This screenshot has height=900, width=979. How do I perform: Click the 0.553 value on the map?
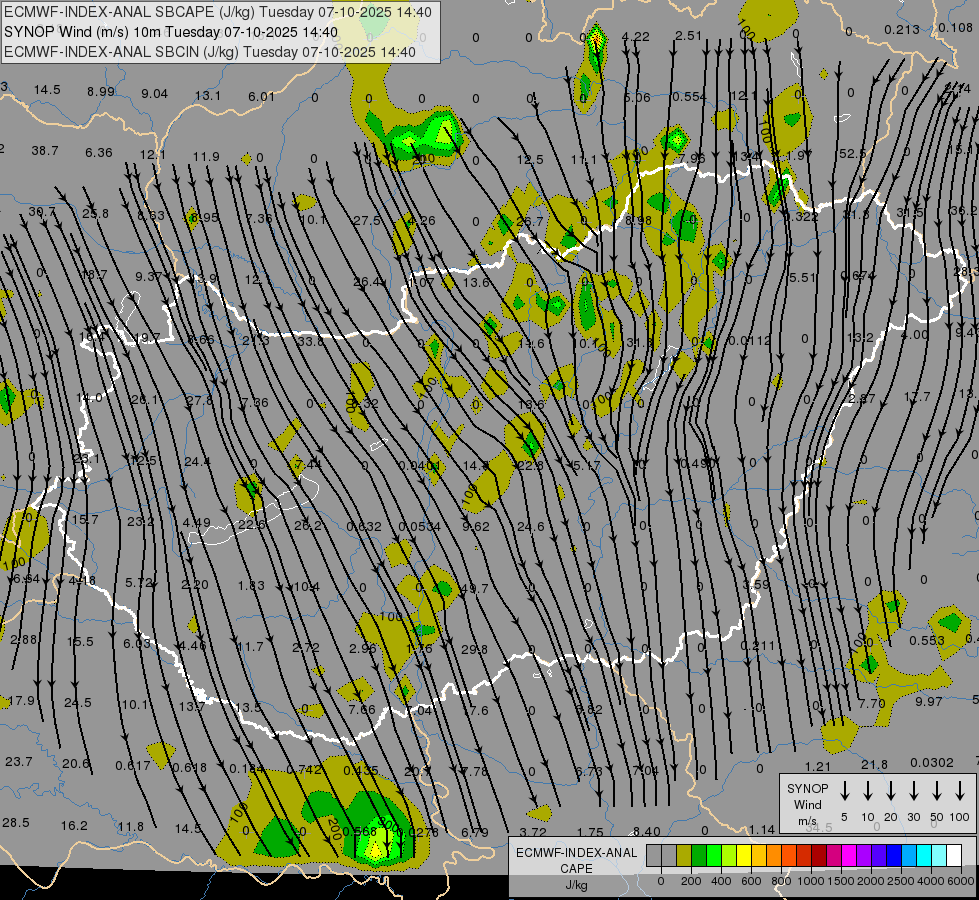coord(927,641)
